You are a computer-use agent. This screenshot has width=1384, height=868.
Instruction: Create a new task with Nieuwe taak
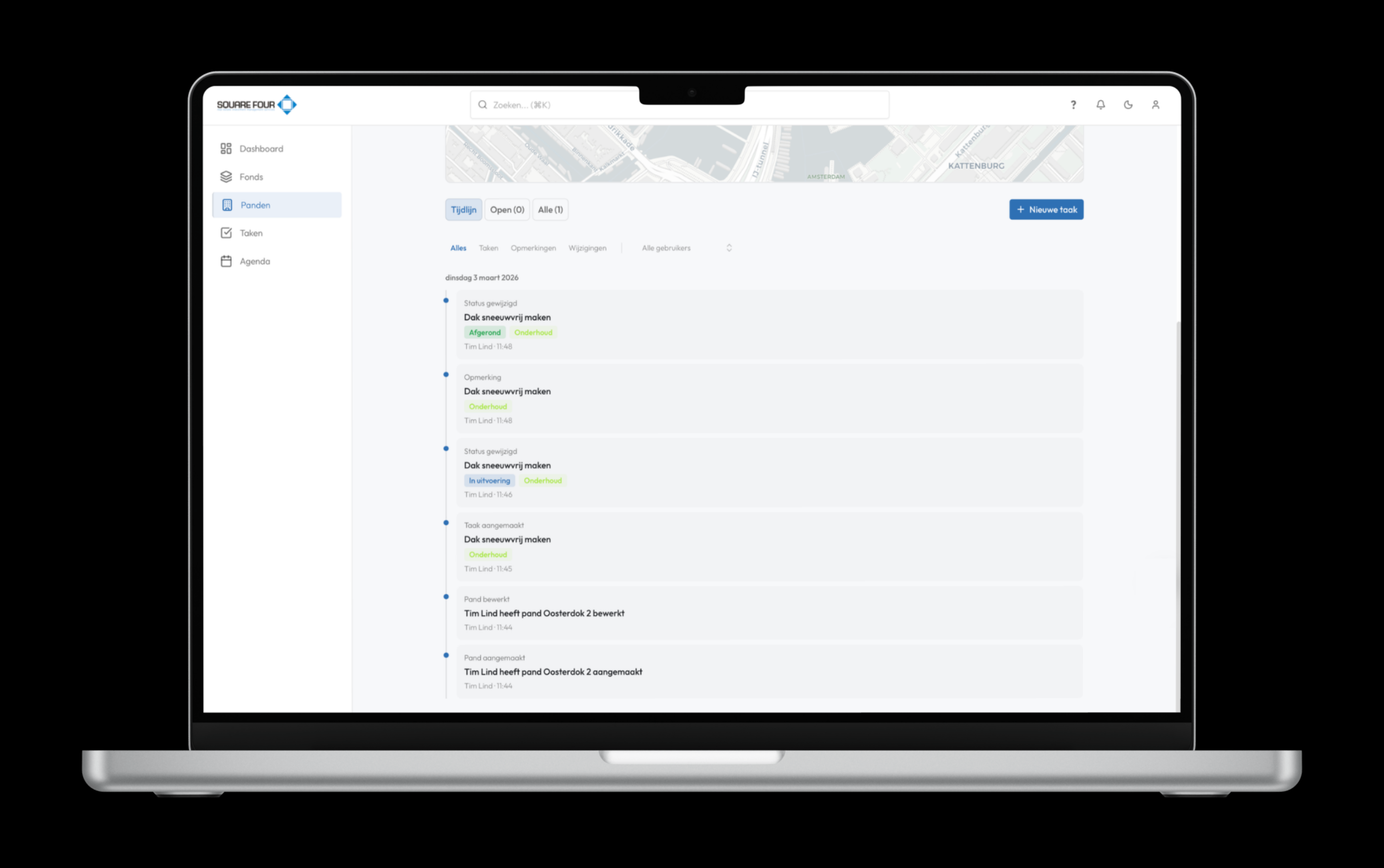1046,209
